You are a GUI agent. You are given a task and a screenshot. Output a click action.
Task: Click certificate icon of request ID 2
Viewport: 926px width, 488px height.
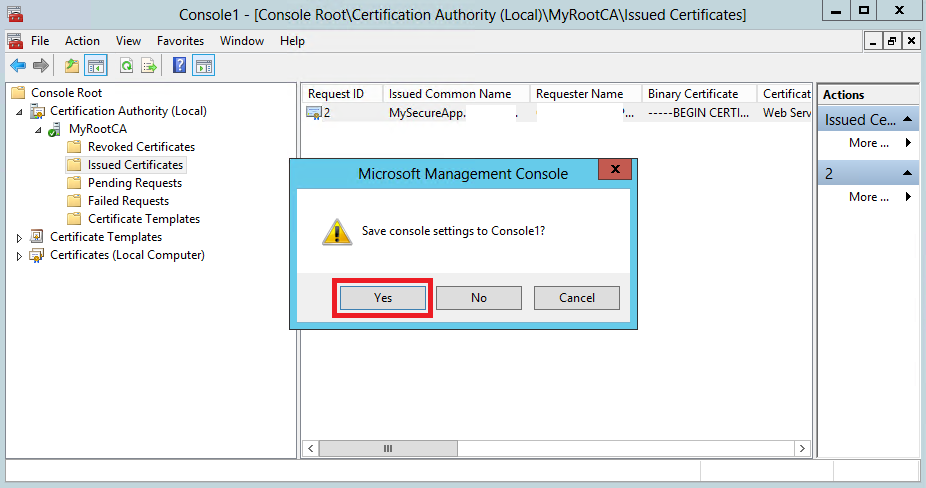[x=314, y=112]
